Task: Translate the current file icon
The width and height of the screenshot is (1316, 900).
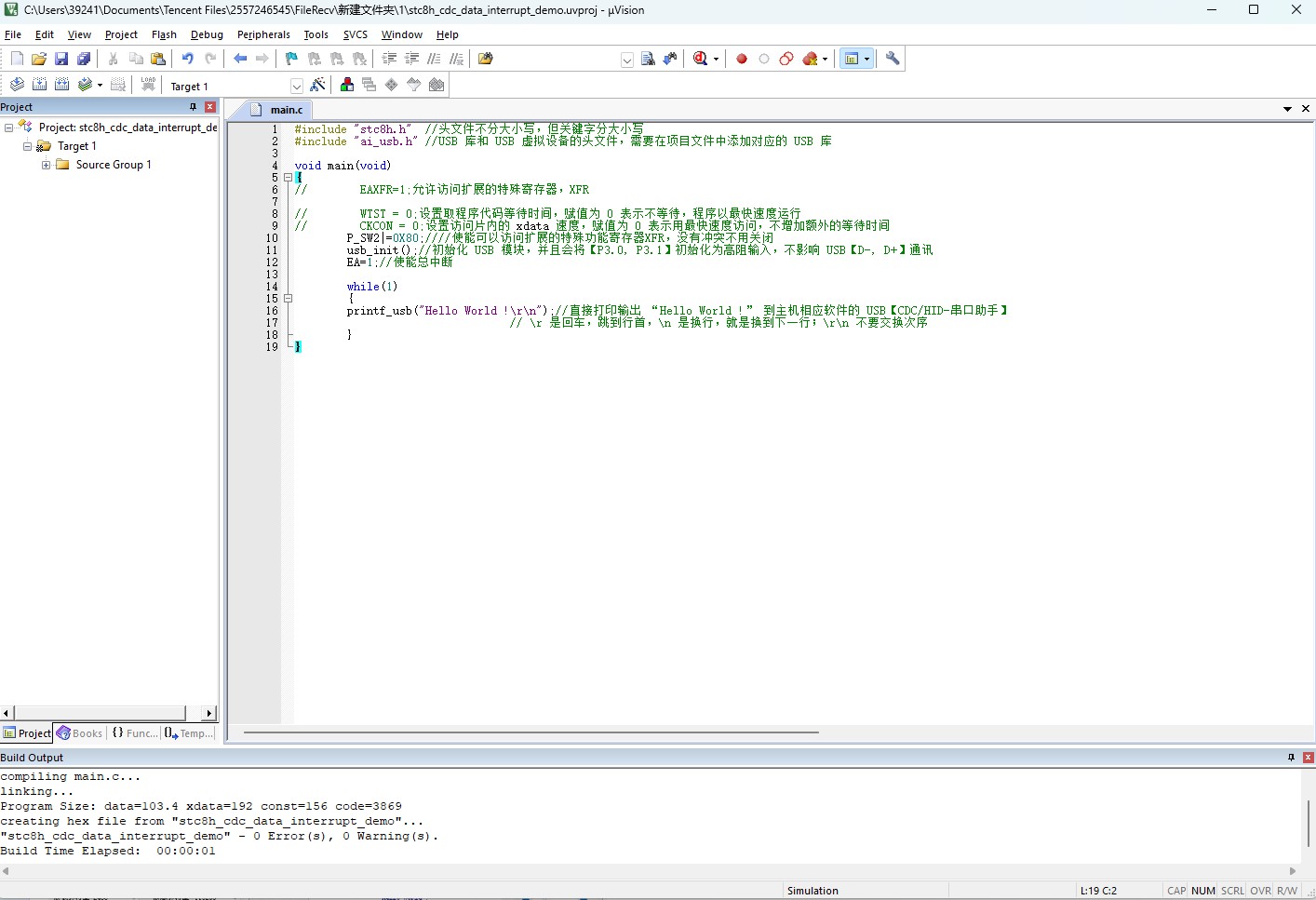Action: click(17, 85)
